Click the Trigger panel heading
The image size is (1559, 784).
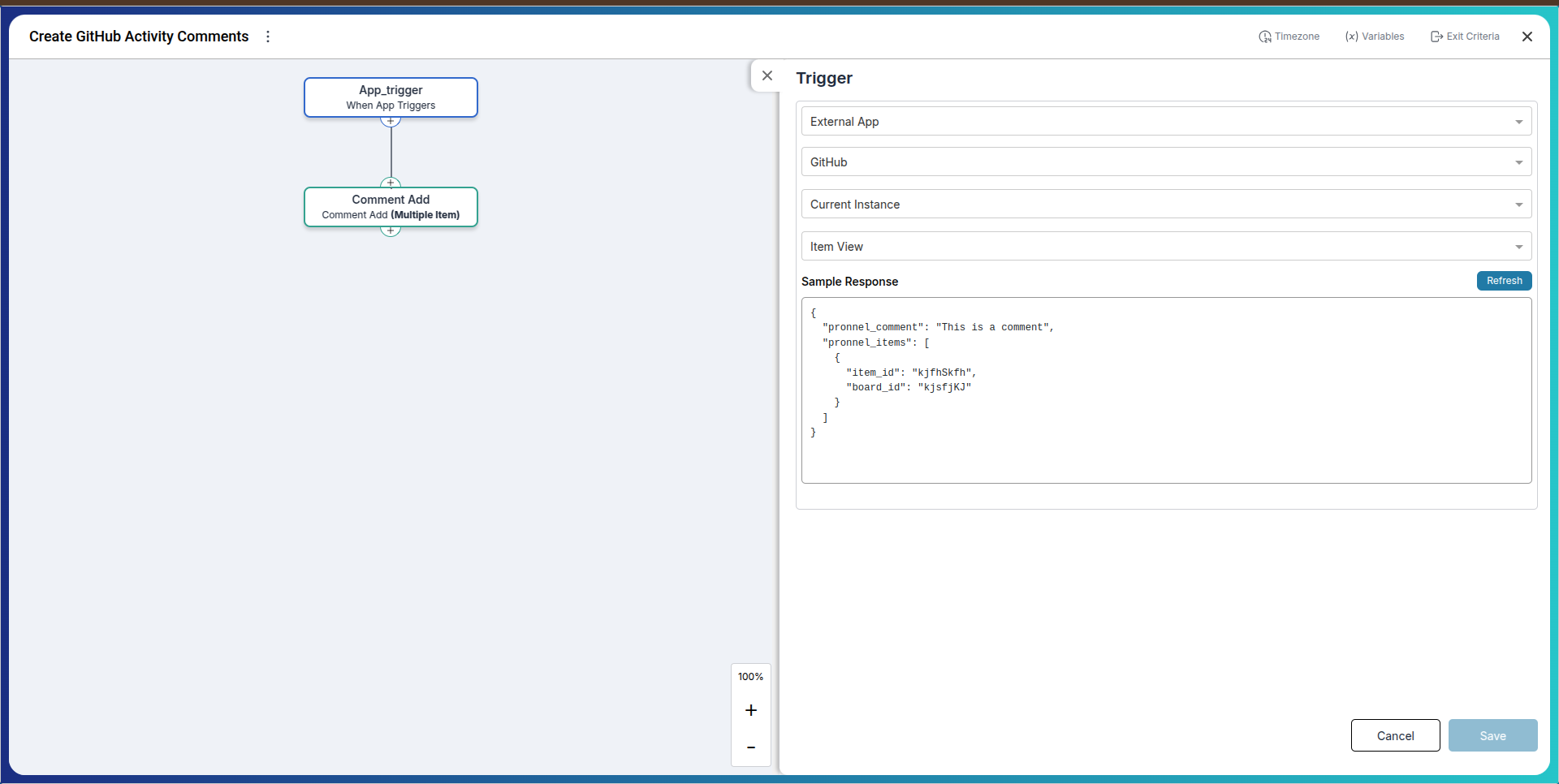[x=824, y=78]
